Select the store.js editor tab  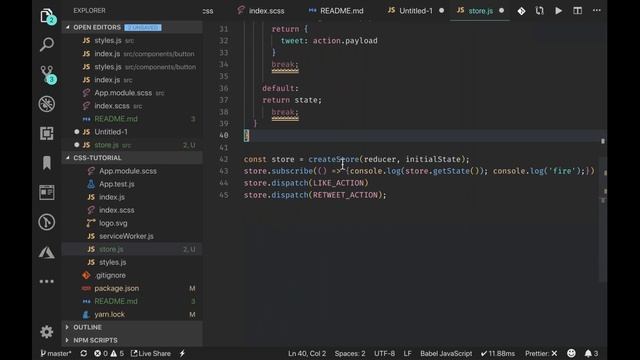(x=480, y=11)
